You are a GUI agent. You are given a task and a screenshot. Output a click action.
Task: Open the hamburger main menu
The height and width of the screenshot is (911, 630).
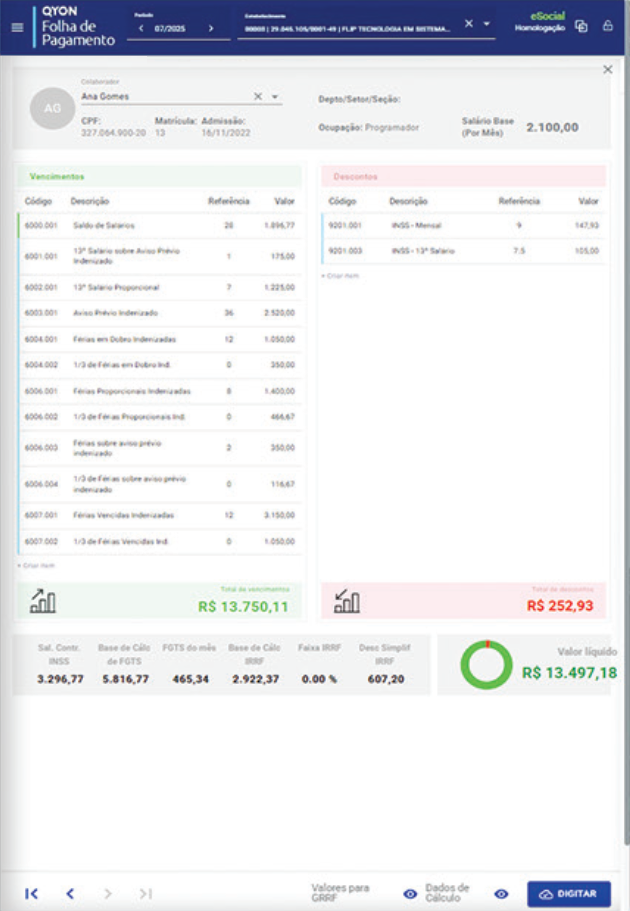coord(16,26)
